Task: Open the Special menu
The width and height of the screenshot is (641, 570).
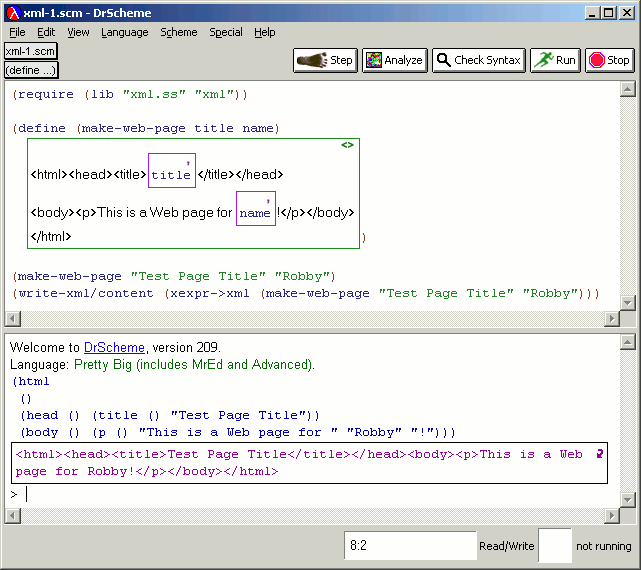Action: coord(226,32)
